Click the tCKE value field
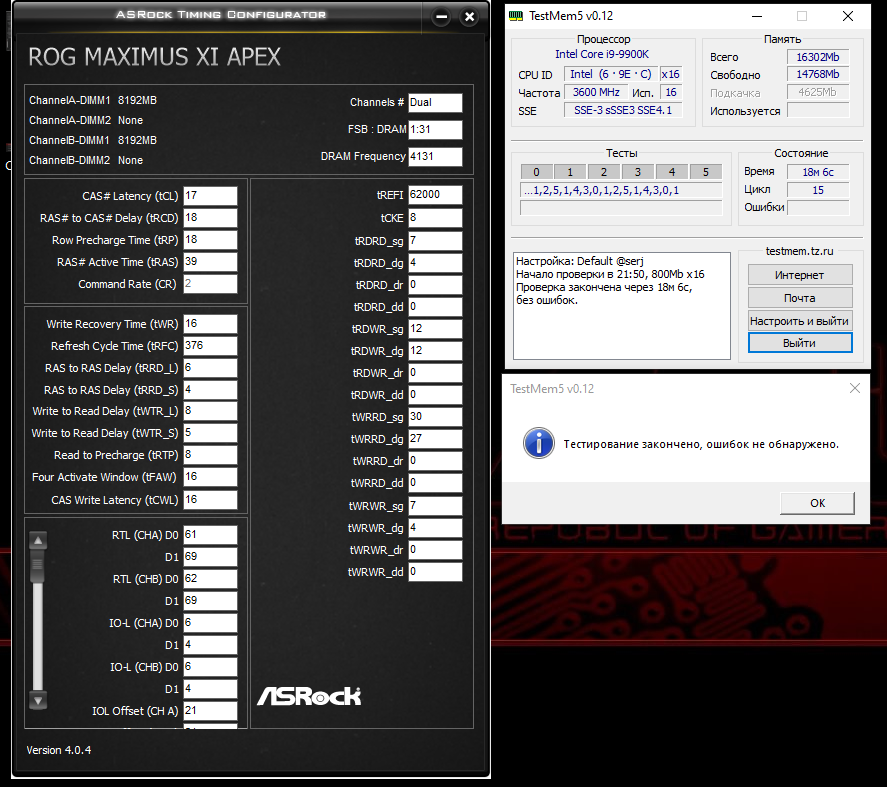The height and width of the screenshot is (787, 887). [435, 218]
